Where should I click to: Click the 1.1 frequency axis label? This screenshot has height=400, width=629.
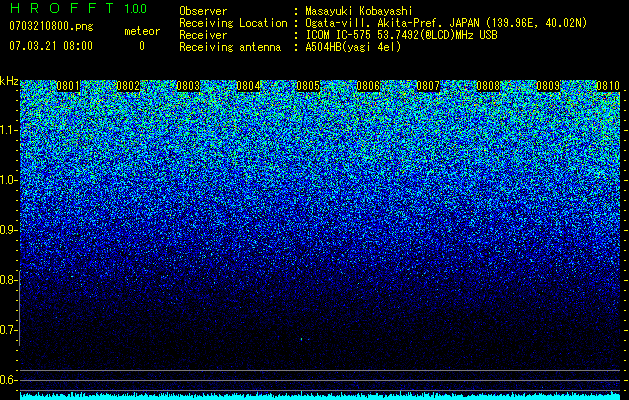tap(8, 130)
